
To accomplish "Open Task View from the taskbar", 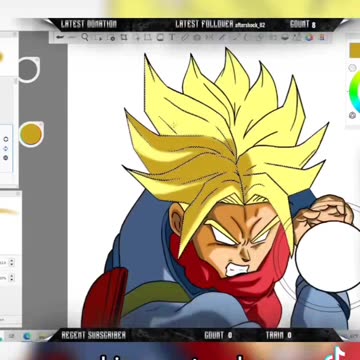I will (x=12, y=336).
